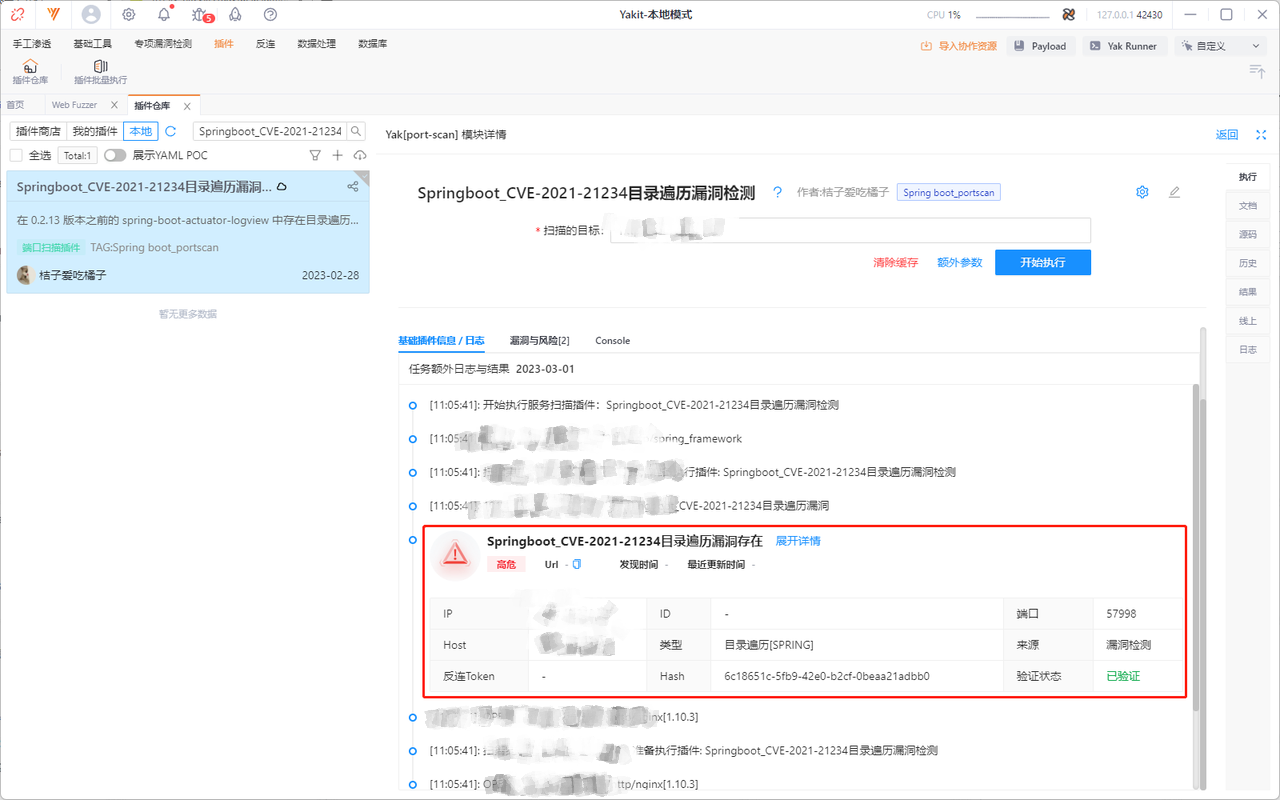Close the 插件仓库 tab
The height and width of the screenshot is (800, 1280).
pyautogui.click(x=187, y=106)
